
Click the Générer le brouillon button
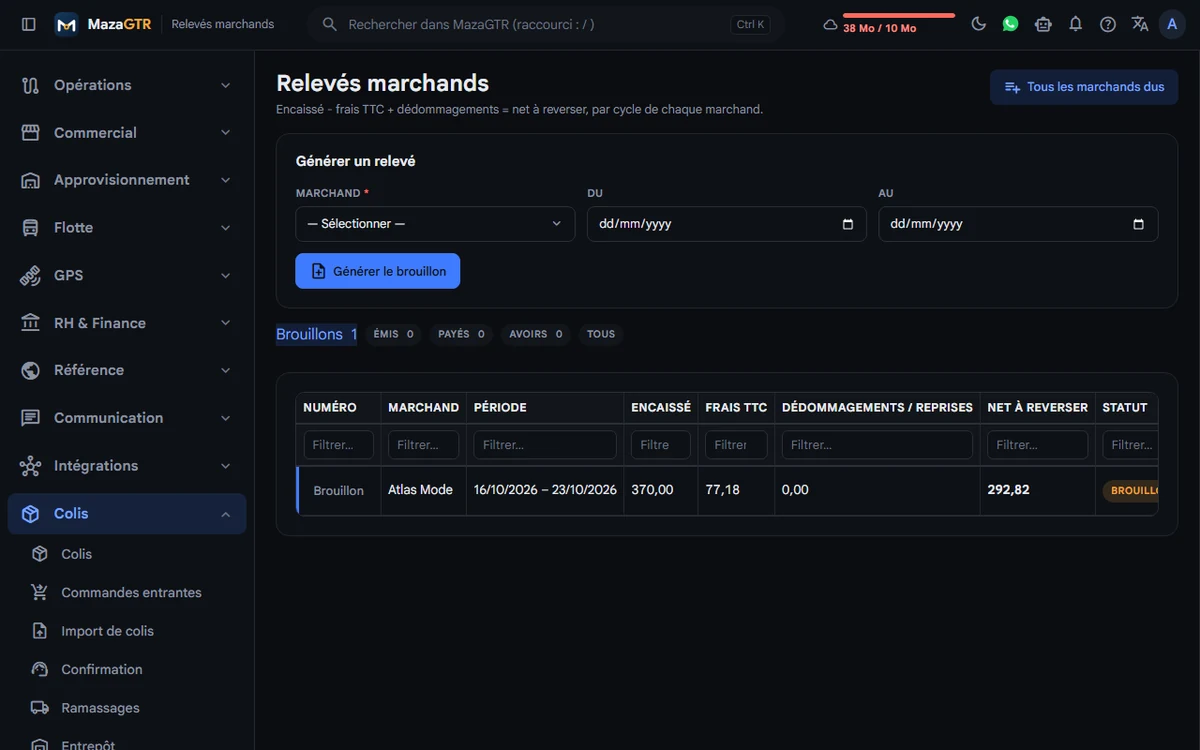tap(378, 271)
